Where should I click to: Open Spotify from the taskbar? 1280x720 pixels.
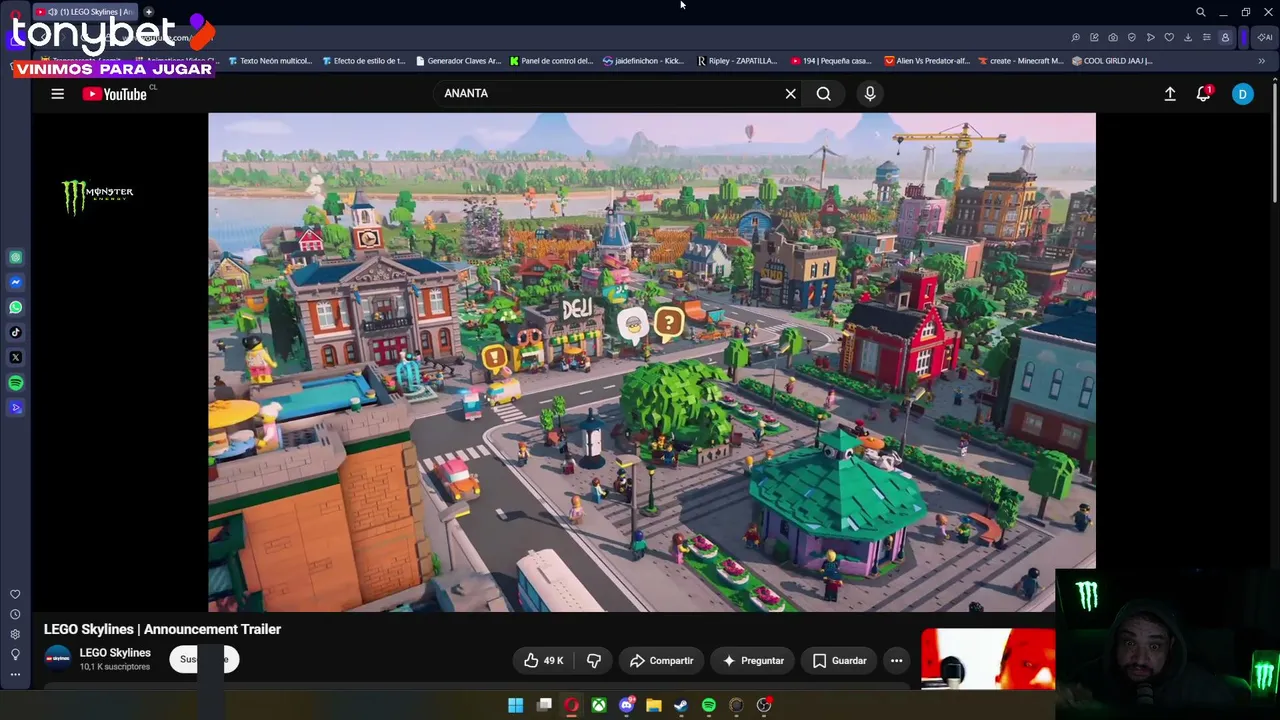click(x=709, y=706)
